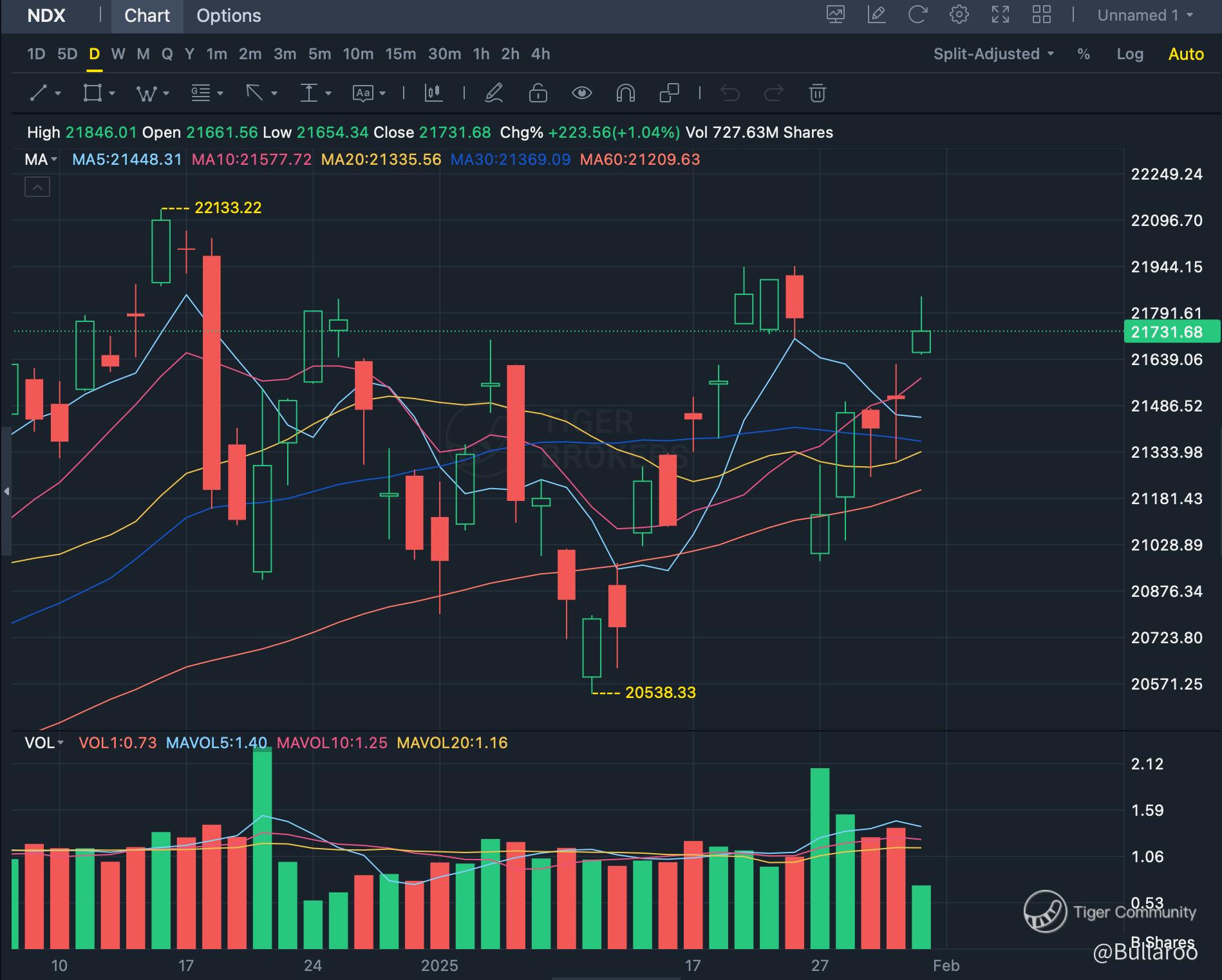
Task: Refresh the chart using reload icon
Action: 917,15
